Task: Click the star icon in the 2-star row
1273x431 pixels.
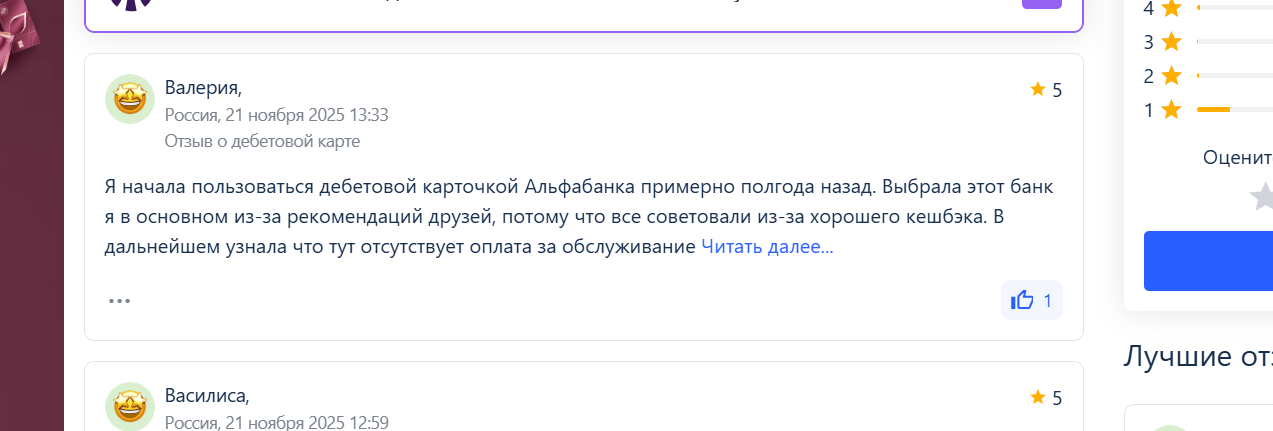Action: [x=1172, y=76]
